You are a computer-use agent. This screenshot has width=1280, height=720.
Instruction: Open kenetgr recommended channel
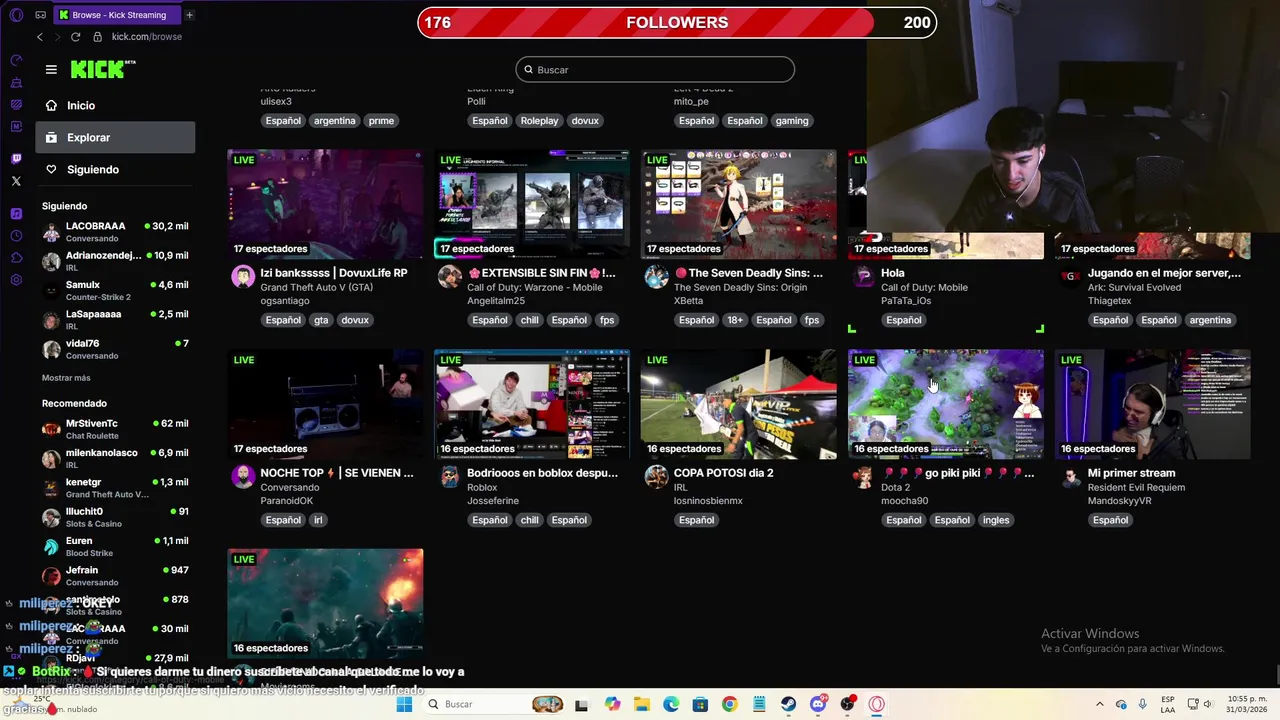[115, 488]
